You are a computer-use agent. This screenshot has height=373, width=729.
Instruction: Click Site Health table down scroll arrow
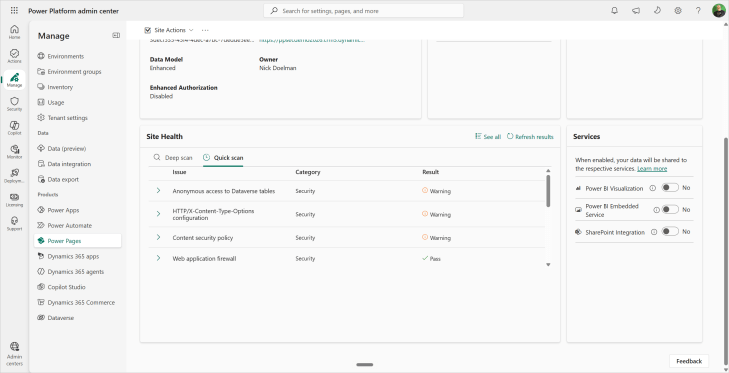coord(548,265)
